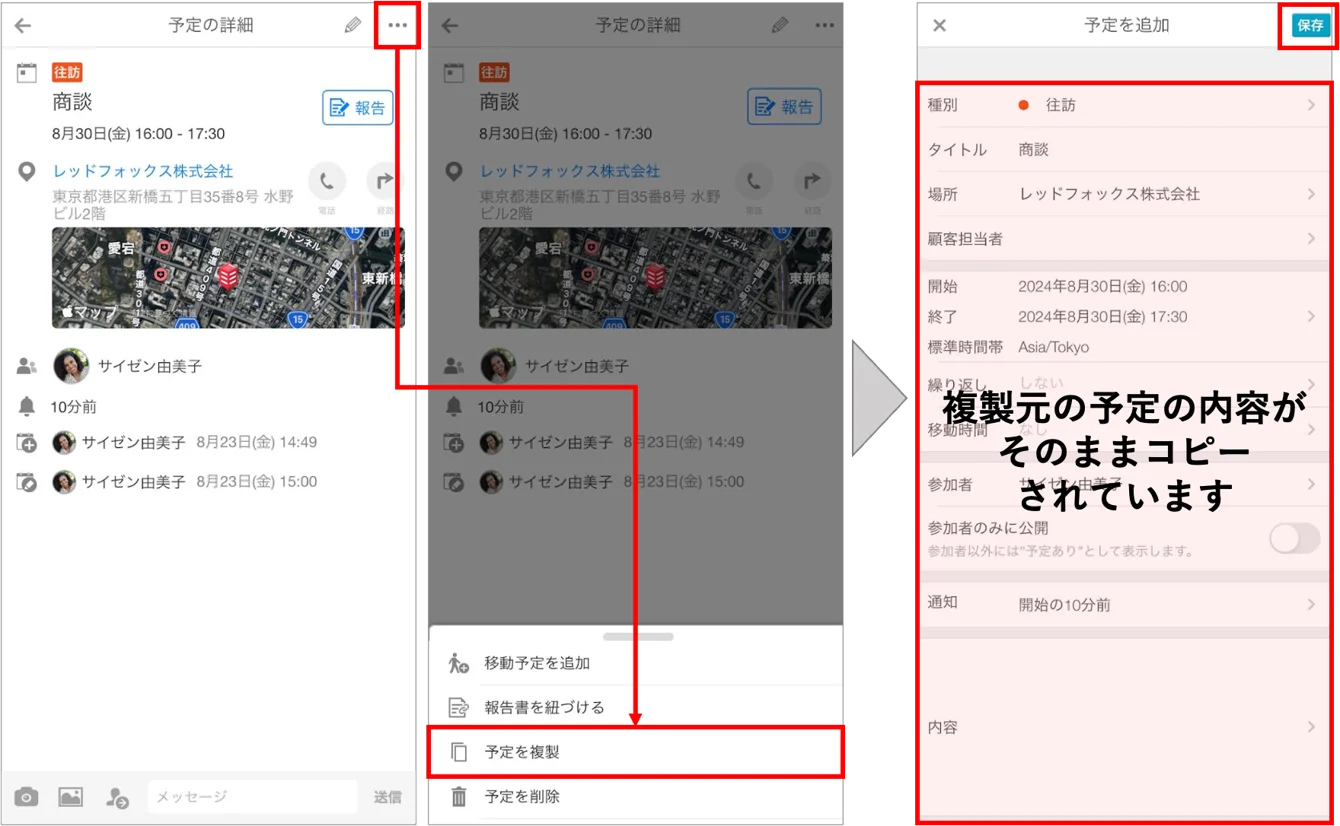Image resolution: width=1340 pixels, height=826 pixels.
Task: Tap the route direction icon in left panel
Action: coord(385,182)
